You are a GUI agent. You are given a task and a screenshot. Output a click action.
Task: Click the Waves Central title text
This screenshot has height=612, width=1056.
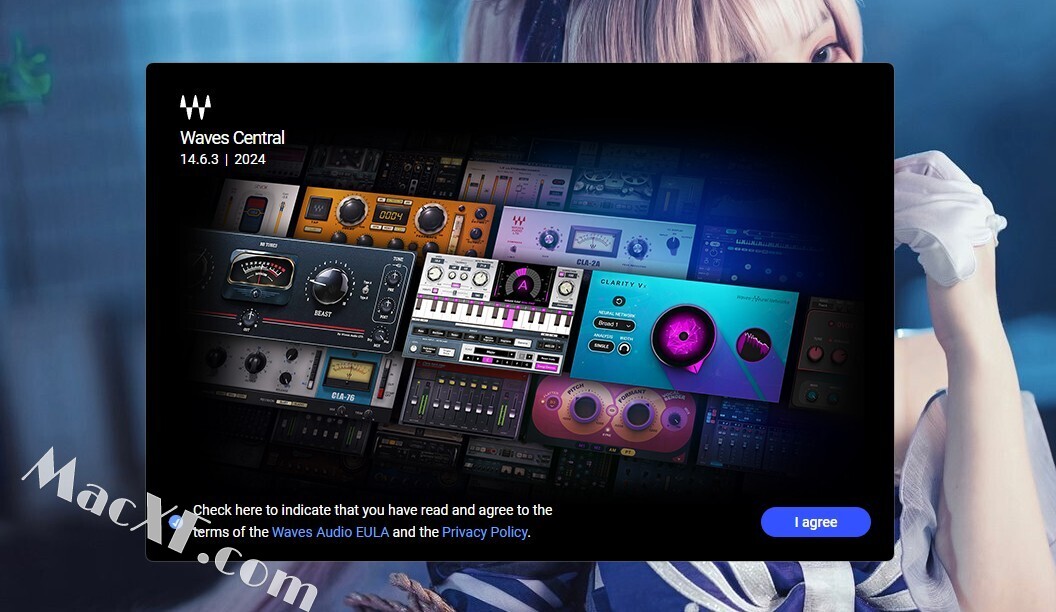(x=232, y=138)
